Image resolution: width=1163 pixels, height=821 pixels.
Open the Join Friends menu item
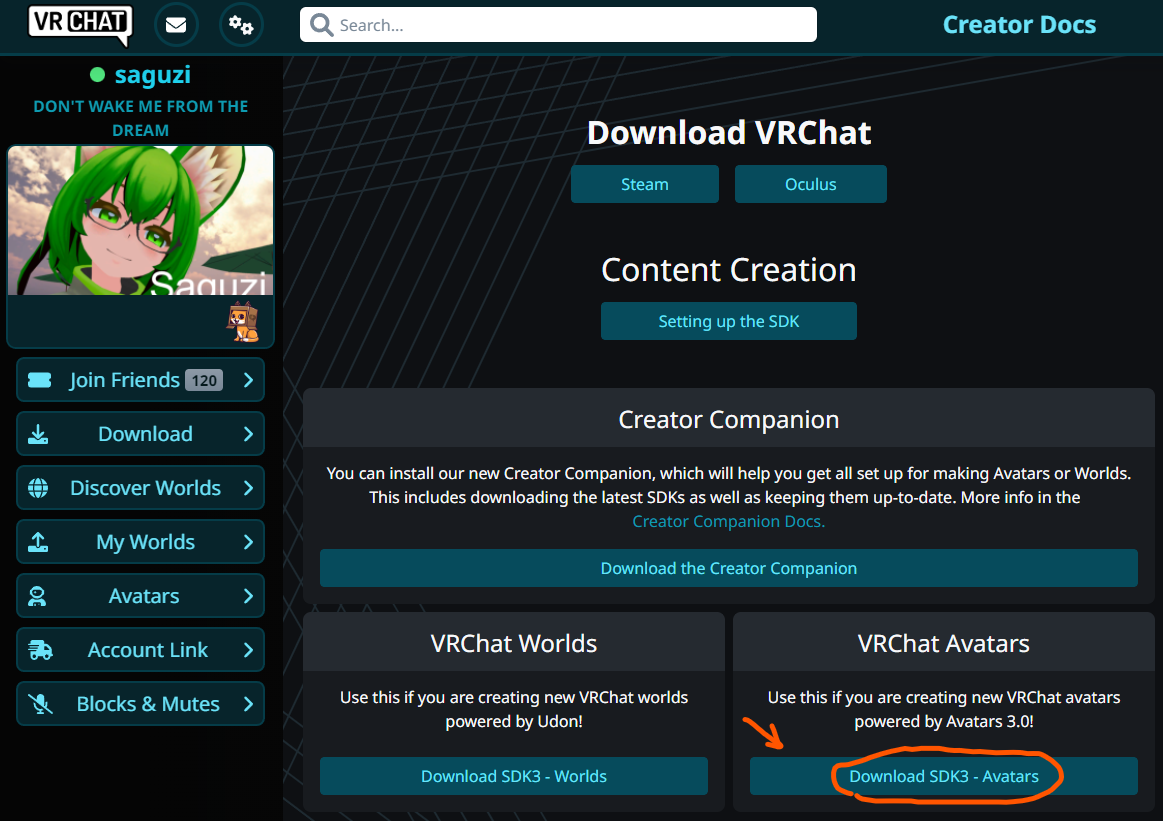point(140,380)
